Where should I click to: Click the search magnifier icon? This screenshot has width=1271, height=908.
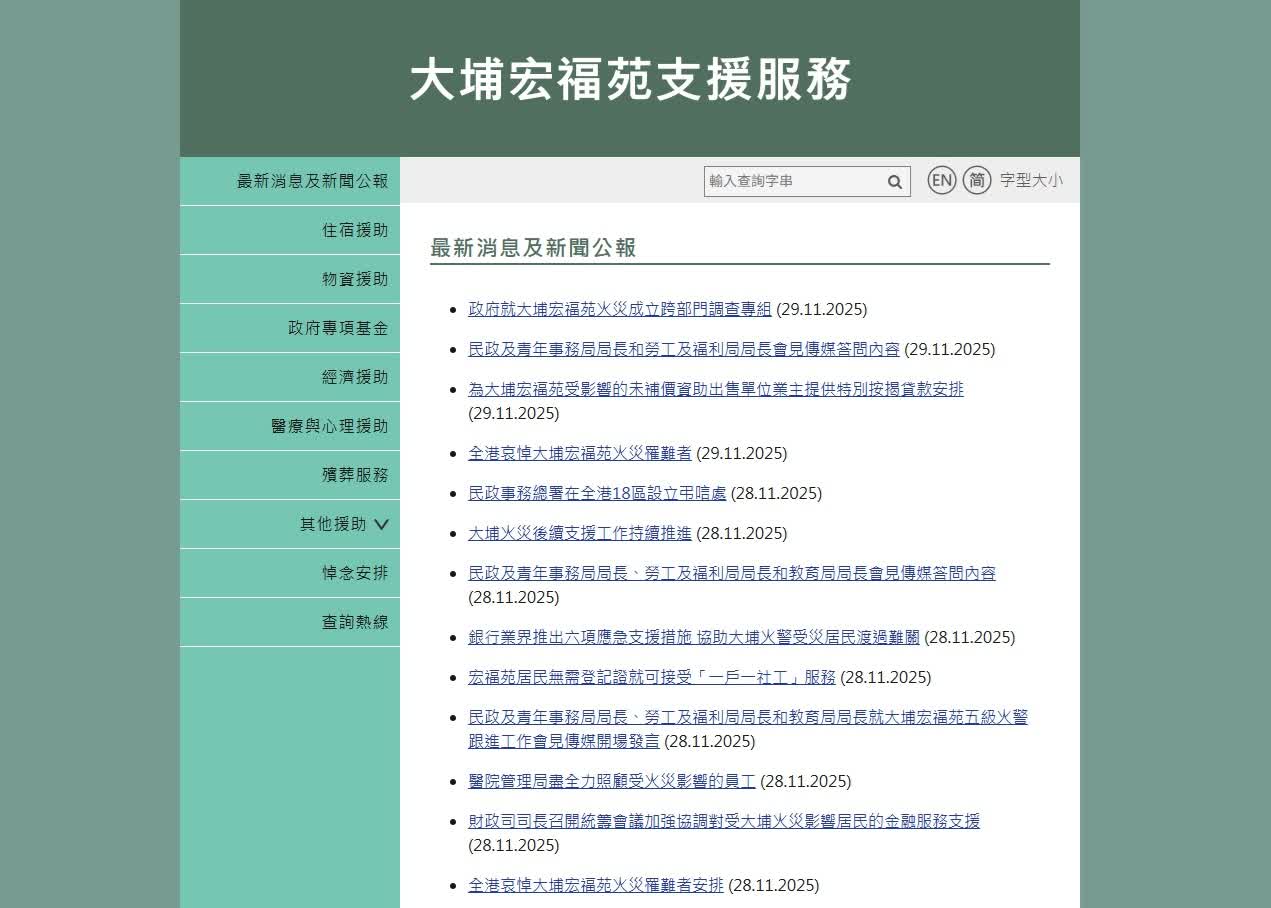point(894,182)
